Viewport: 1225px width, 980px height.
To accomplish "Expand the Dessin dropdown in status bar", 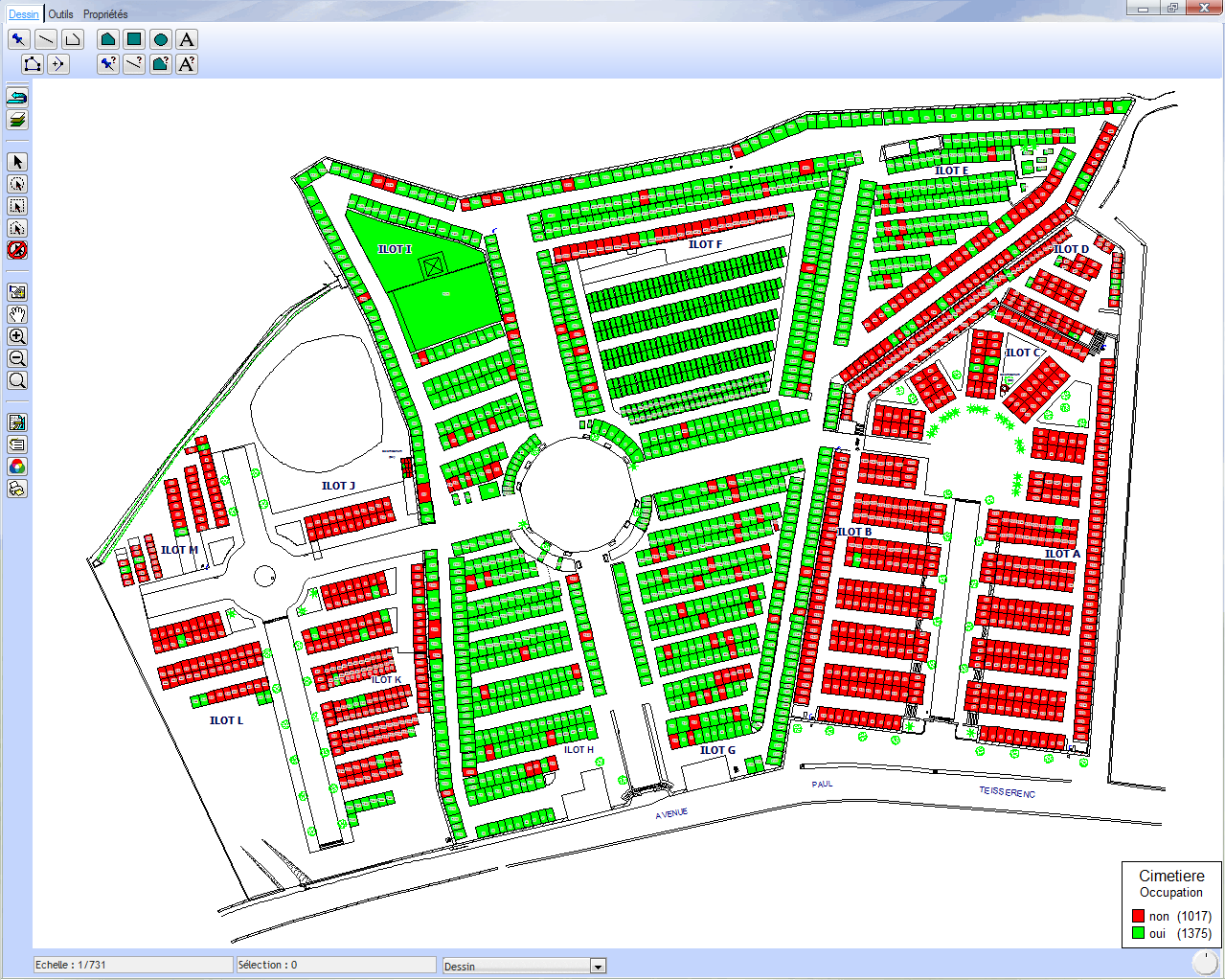I will pos(598,966).
